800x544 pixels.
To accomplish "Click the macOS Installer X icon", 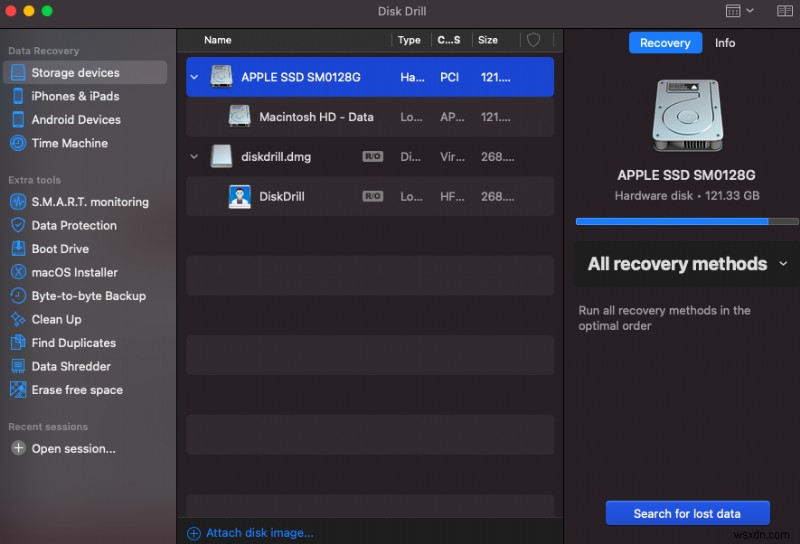I will 18,272.
